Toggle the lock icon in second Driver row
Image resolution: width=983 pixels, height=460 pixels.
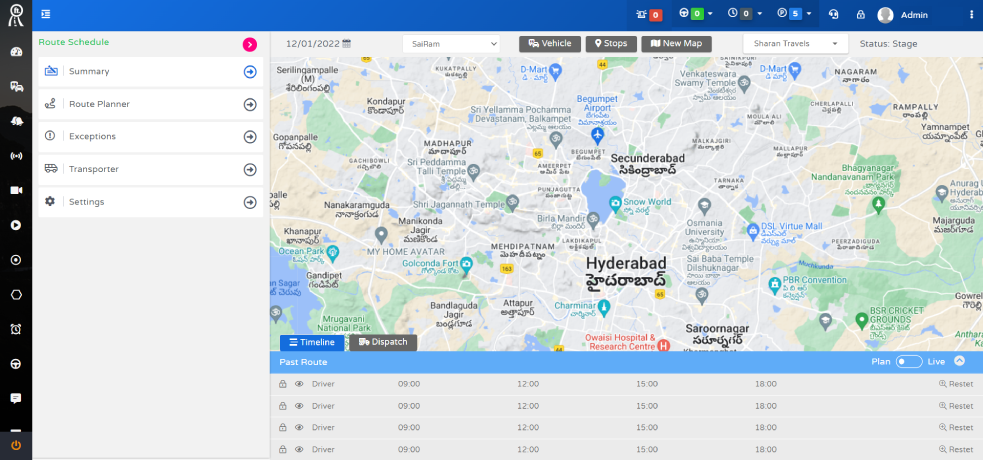(282, 406)
